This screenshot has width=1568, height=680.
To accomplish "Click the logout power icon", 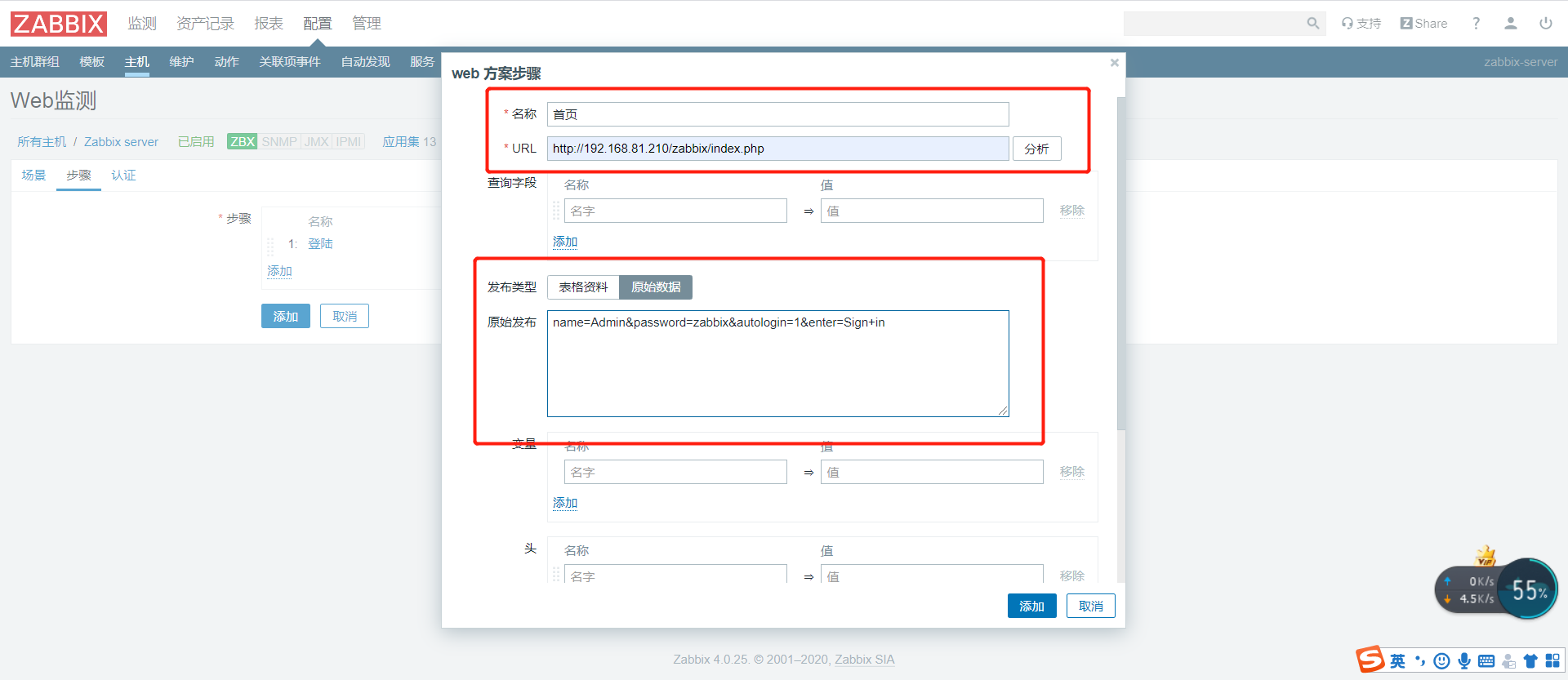I will click(1546, 24).
